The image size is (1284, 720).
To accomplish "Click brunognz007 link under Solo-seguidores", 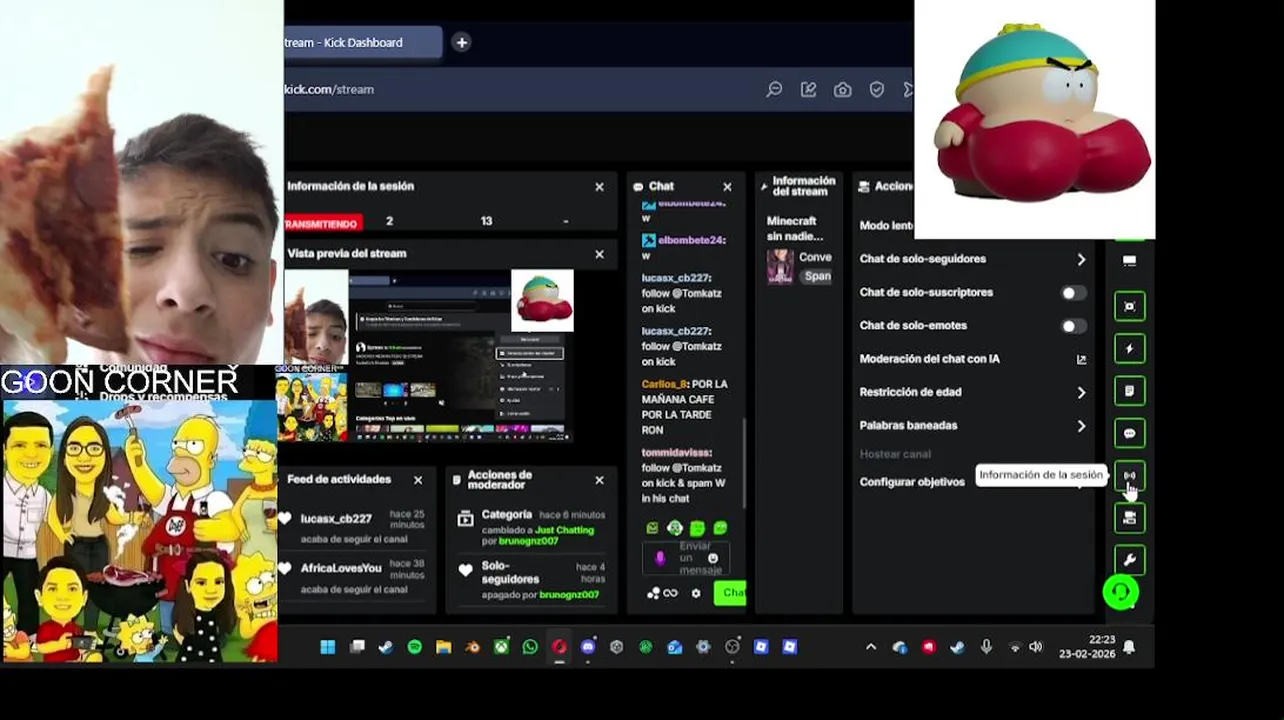I will coord(569,595).
